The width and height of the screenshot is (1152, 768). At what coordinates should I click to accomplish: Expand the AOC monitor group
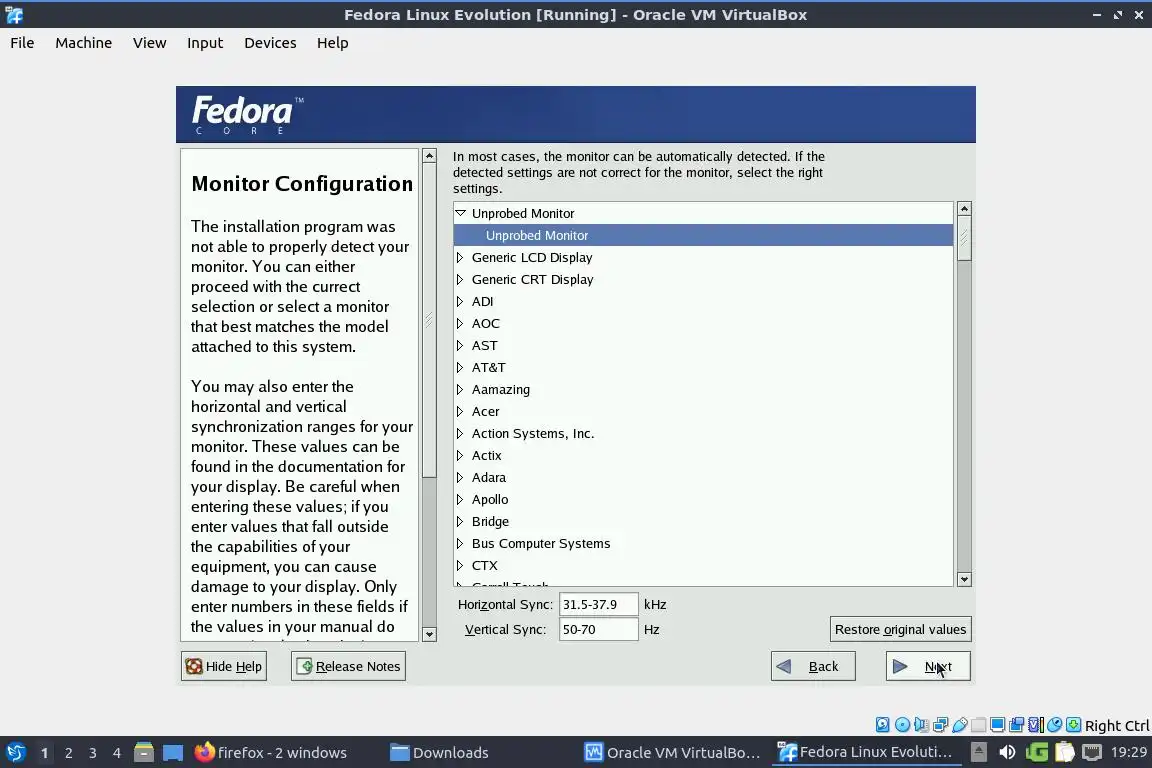460,323
